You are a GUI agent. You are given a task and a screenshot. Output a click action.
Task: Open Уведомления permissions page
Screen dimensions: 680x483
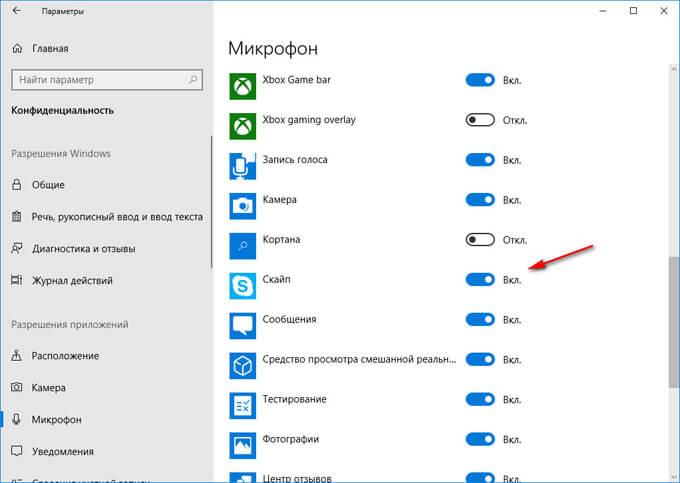(x=52, y=452)
